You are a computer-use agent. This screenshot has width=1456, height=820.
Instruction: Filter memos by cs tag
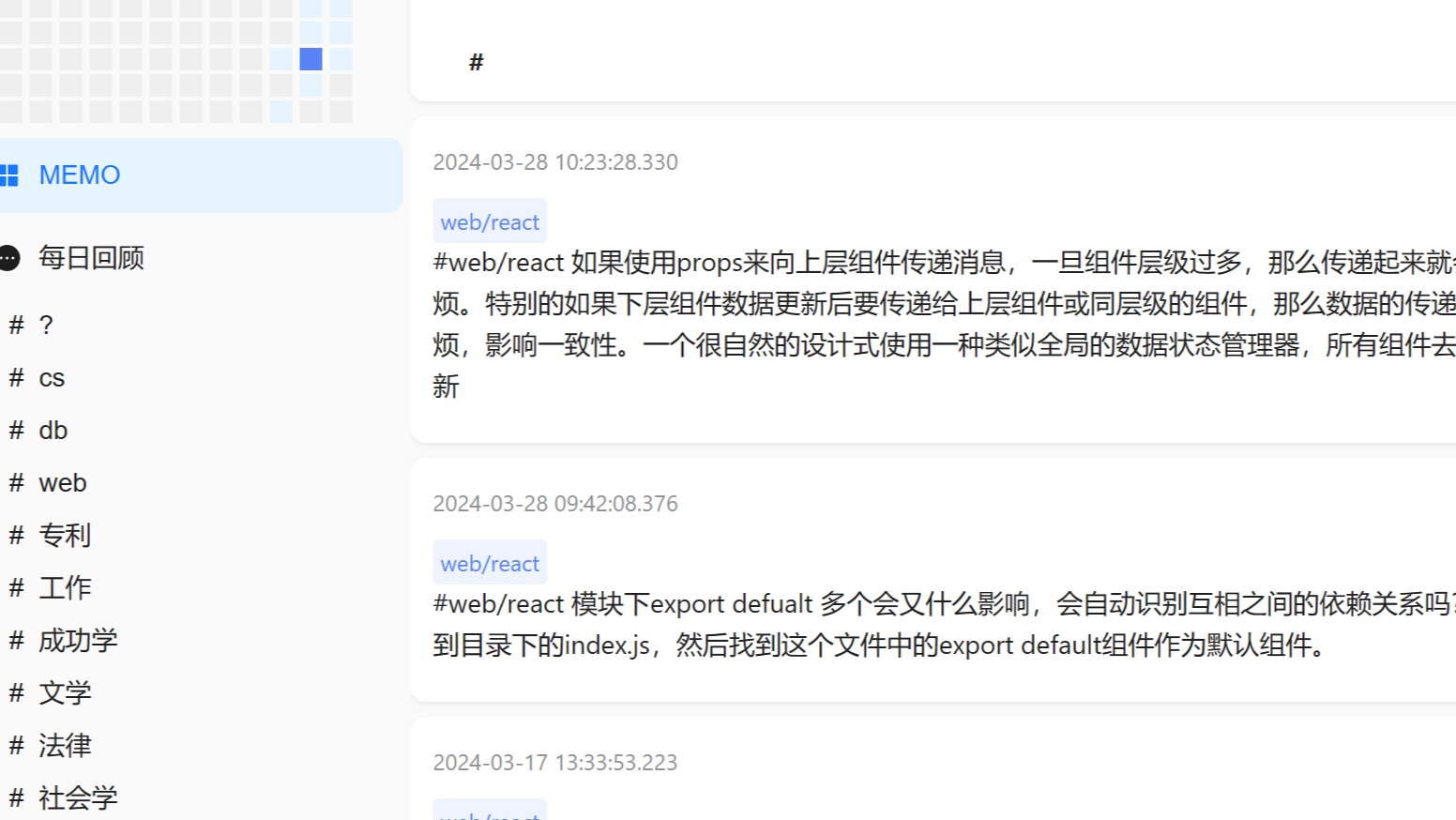pyautogui.click(x=52, y=378)
